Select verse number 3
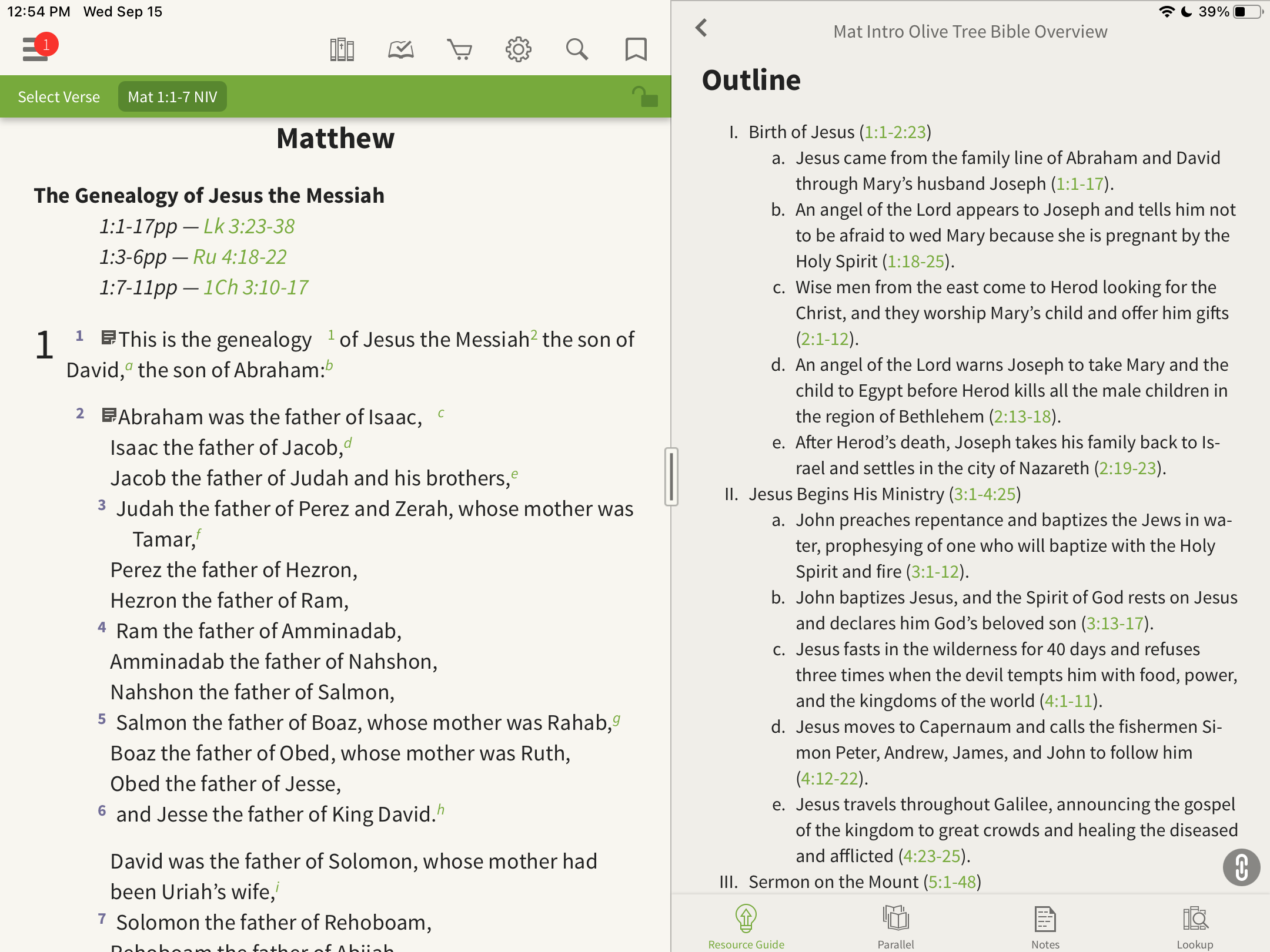This screenshot has height=952, width=1270. [102, 505]
